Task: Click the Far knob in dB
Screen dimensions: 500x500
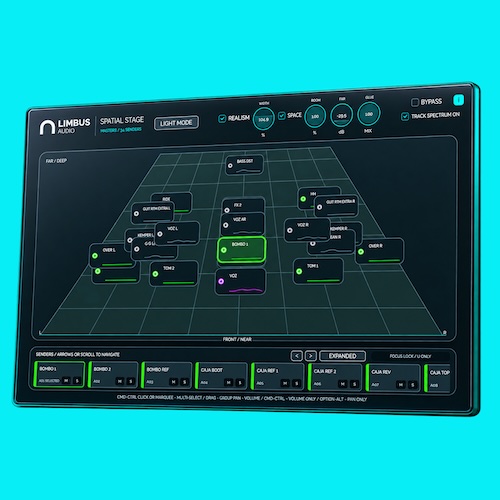Action: 341,115
